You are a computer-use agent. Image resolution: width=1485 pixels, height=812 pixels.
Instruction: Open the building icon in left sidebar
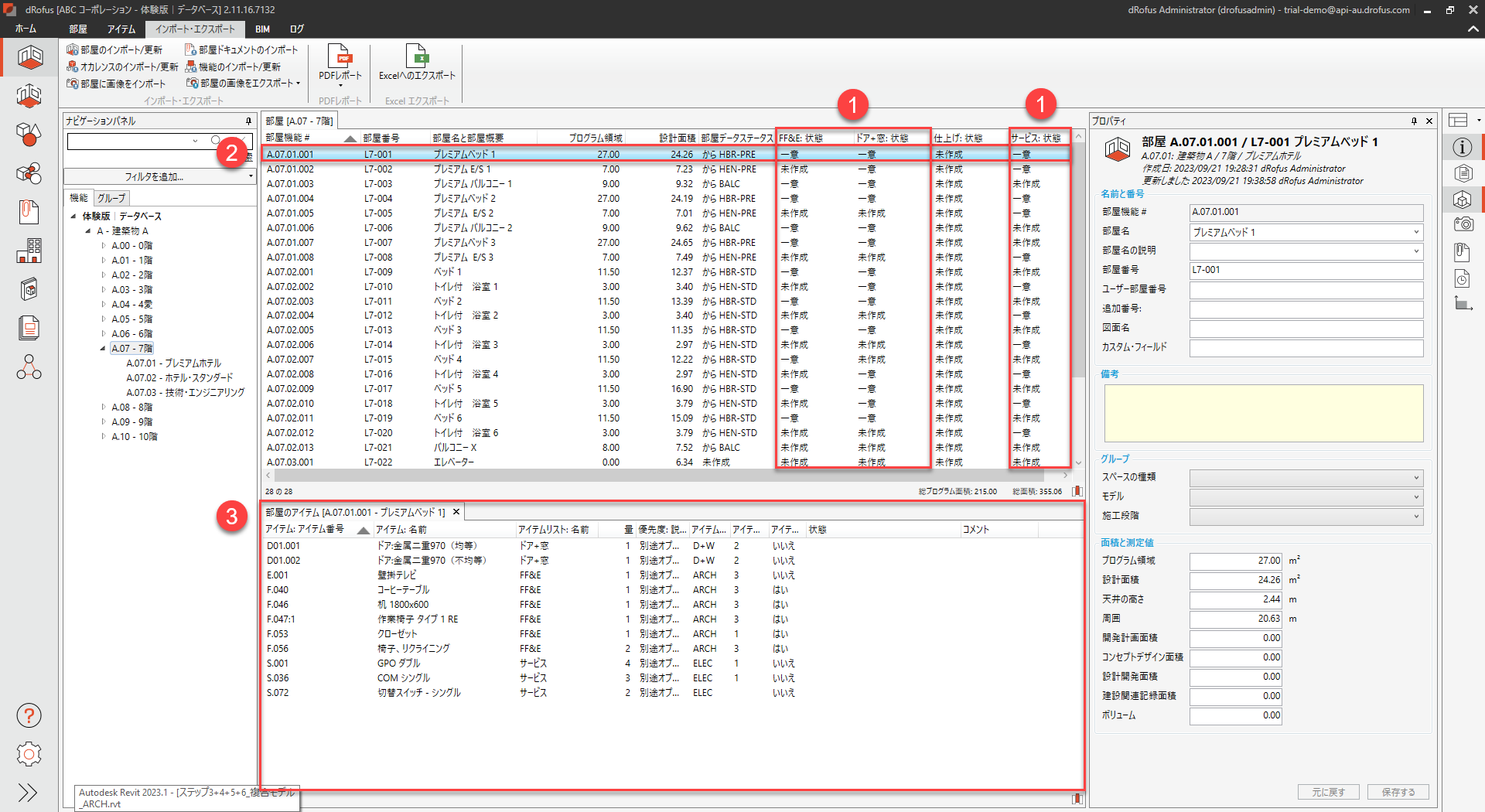[29, 251]
